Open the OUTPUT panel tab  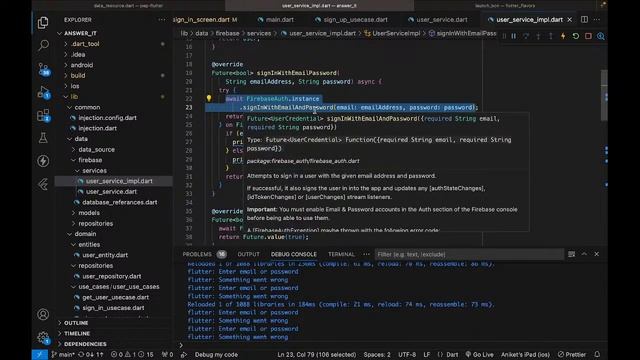tap(248, 254)
